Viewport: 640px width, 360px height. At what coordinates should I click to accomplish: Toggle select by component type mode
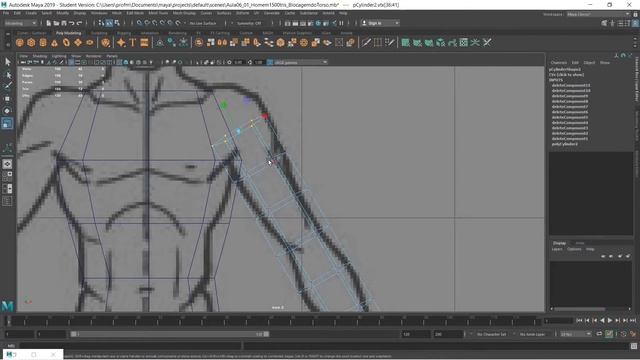[x=117, y=23]
